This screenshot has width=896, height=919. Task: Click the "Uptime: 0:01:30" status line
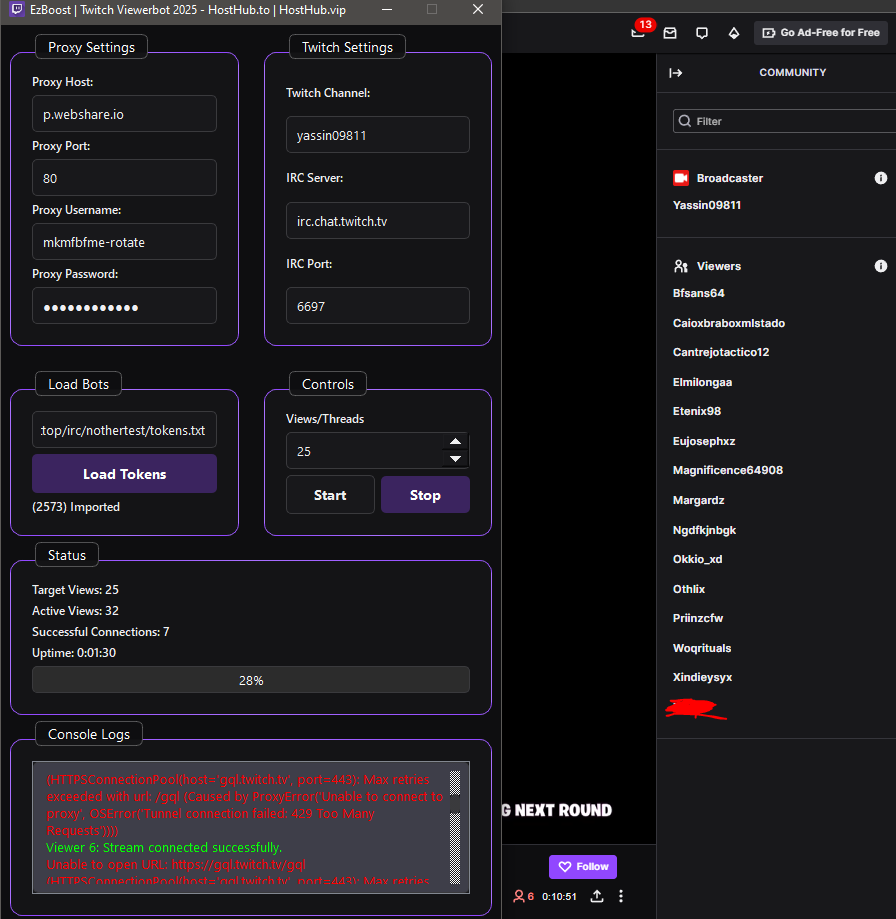(74, 653)
